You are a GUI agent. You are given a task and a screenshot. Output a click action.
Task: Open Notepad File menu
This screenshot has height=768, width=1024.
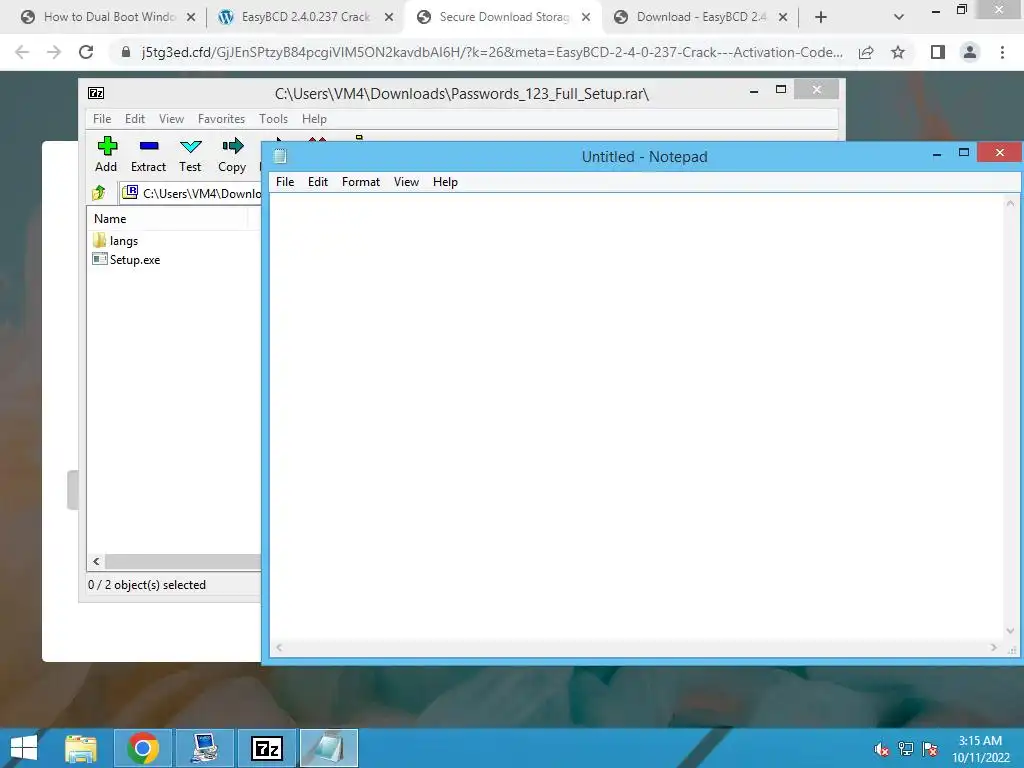(285, 182)
